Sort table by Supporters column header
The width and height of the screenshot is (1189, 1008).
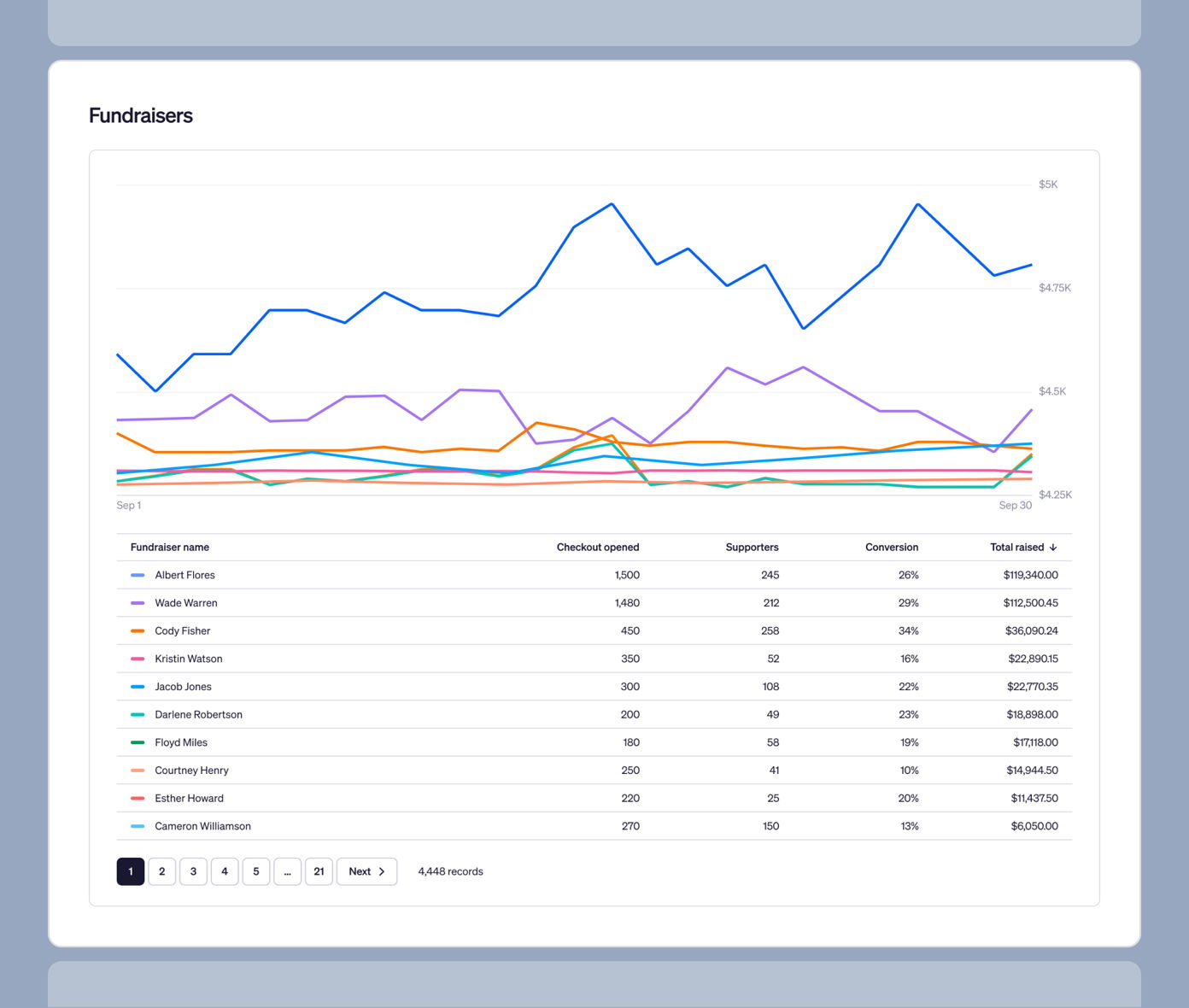752,548
